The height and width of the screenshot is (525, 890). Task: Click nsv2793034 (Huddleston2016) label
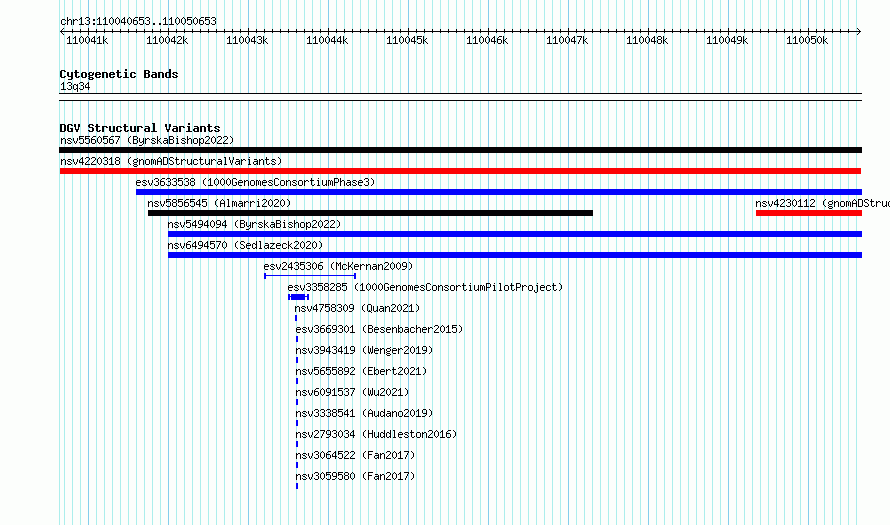376,434
